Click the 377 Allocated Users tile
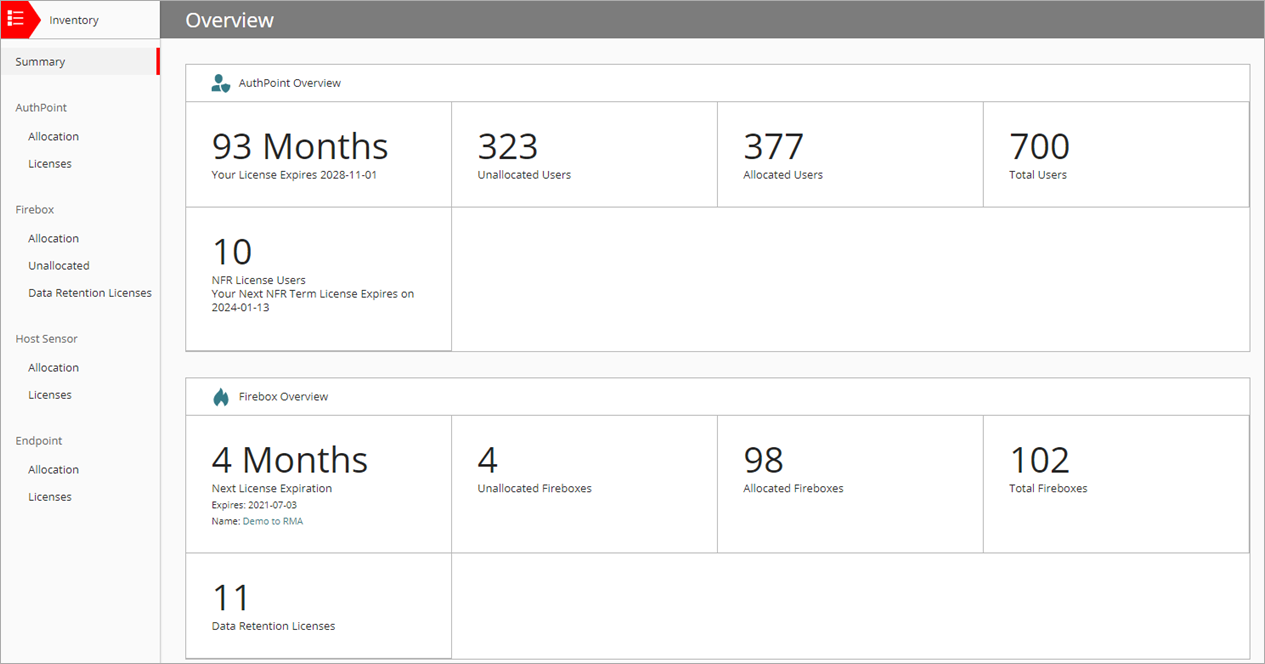Screen dimensions: 1265x664 pos(850,155)
